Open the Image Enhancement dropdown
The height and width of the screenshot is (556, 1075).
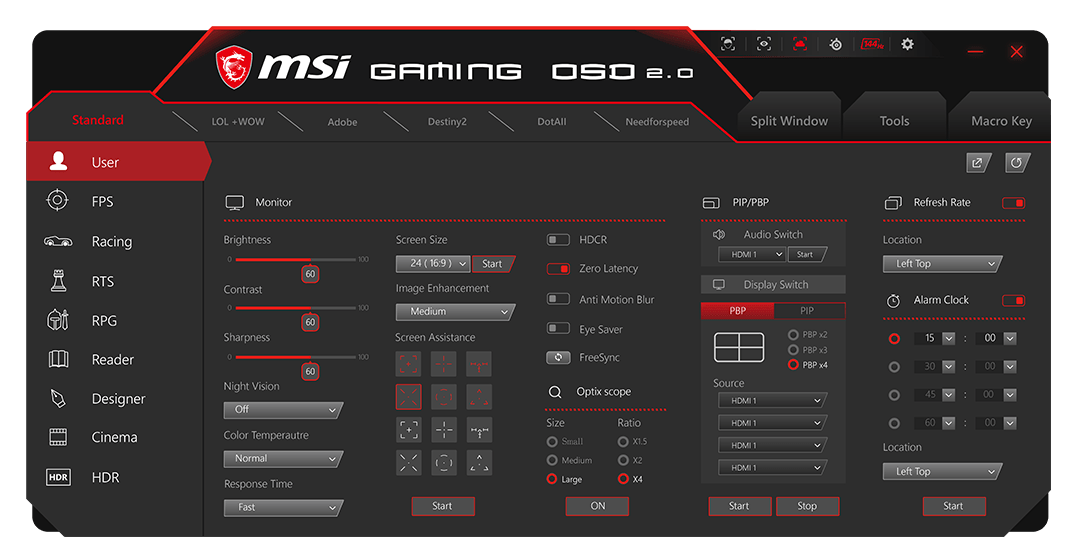[x=455, y=312]
